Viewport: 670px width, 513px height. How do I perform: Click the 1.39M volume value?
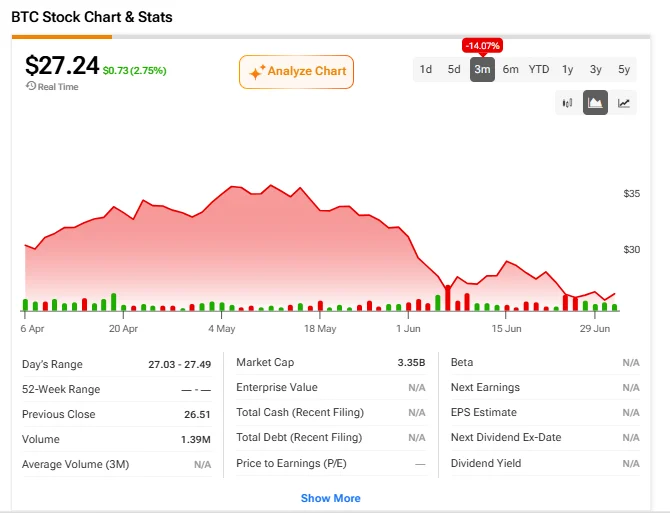pos(196,440)
